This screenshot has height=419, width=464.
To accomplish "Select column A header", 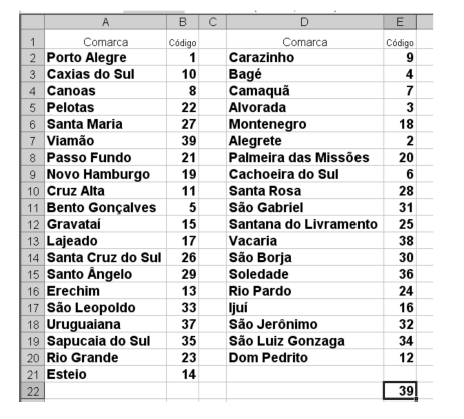I will 105,22.
